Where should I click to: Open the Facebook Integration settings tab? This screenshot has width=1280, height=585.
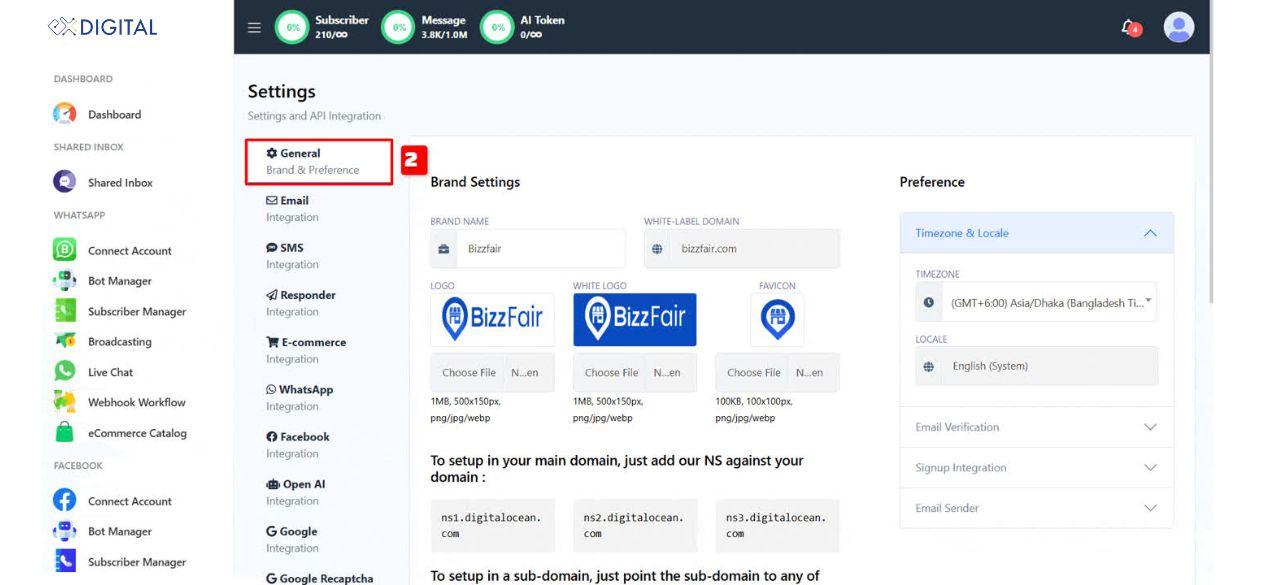click(297, 445)
